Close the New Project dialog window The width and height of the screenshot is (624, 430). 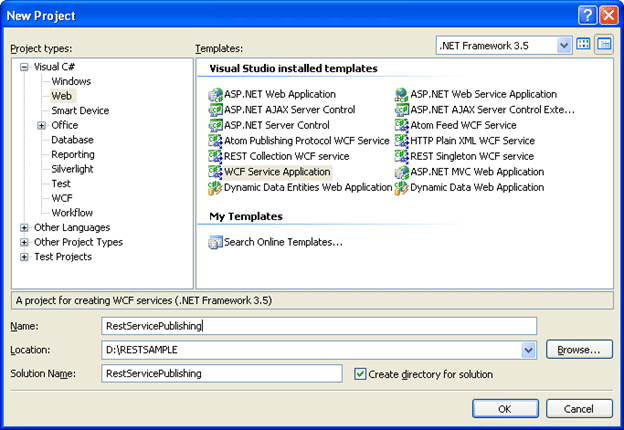pyautogui.click(x=609, y=16)
